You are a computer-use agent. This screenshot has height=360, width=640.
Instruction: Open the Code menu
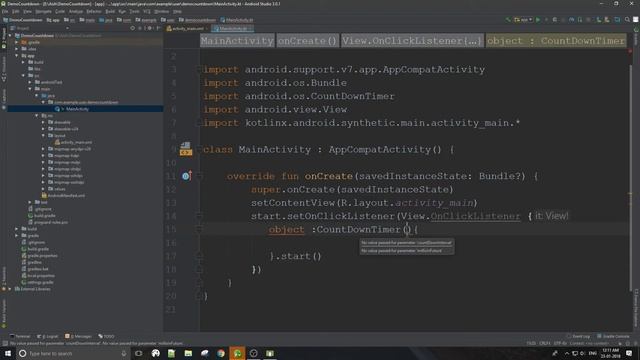coord(60,11)
